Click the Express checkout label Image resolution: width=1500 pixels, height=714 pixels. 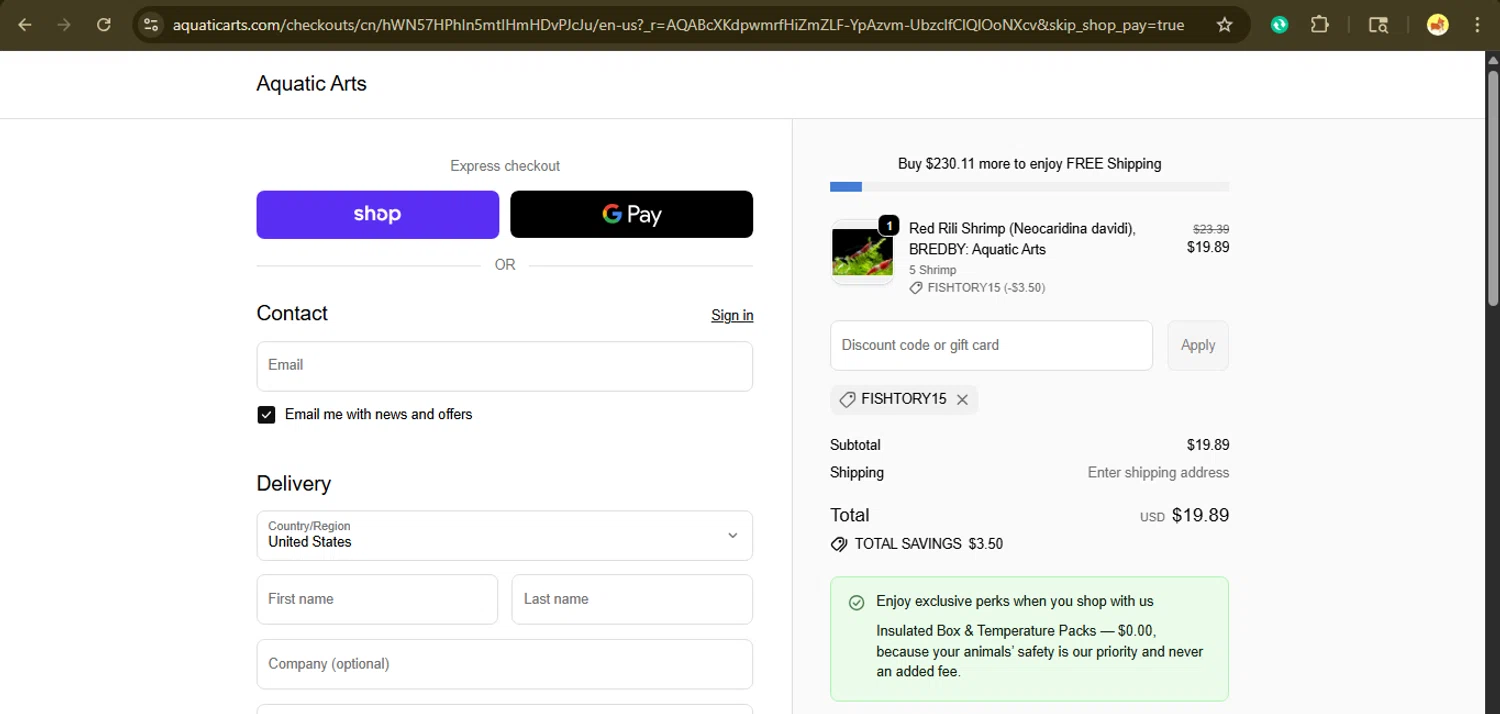pyautogui.click(x=504, y=166)
